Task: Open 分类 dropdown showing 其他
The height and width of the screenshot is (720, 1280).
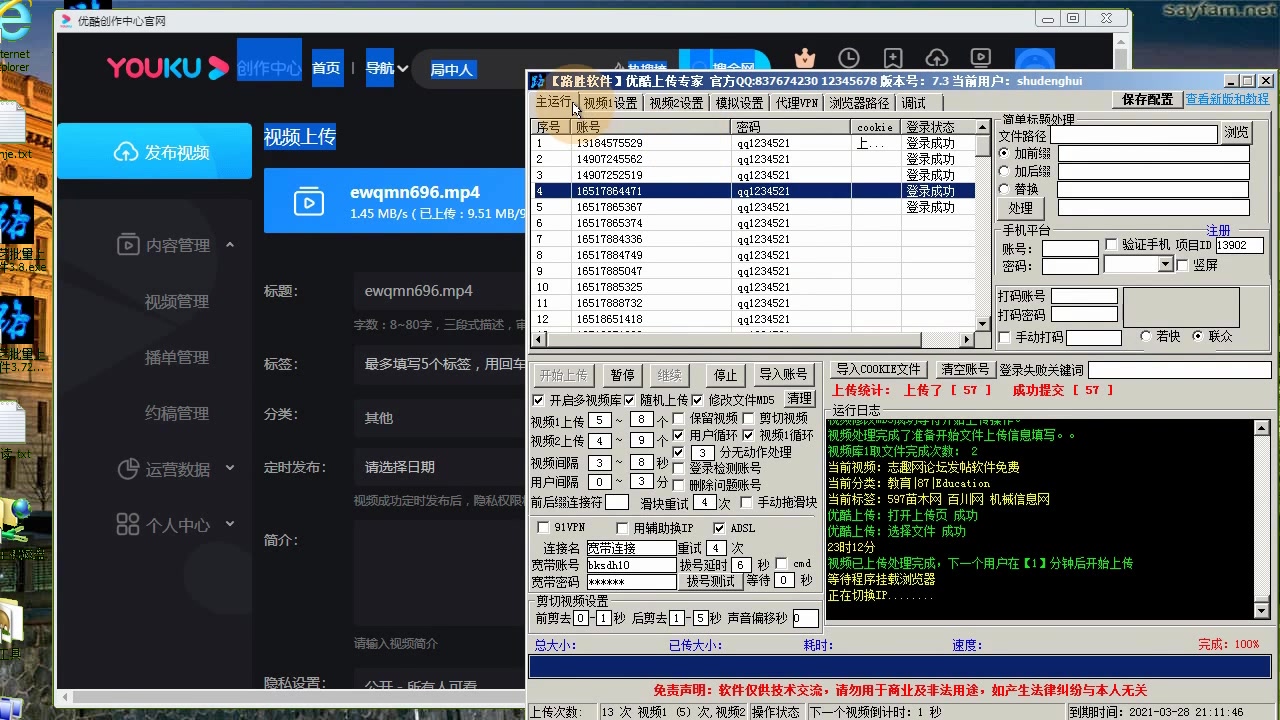Action: tap(440, 418)
